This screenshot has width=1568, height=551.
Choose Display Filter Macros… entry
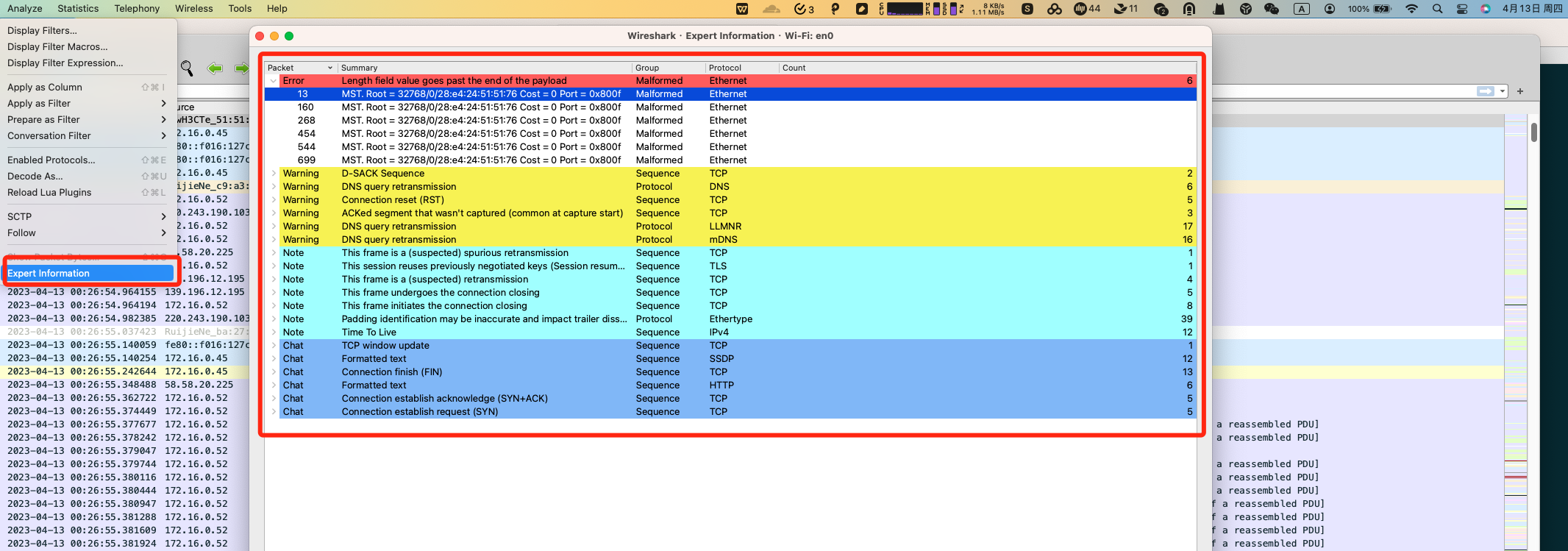coord(88,47)
